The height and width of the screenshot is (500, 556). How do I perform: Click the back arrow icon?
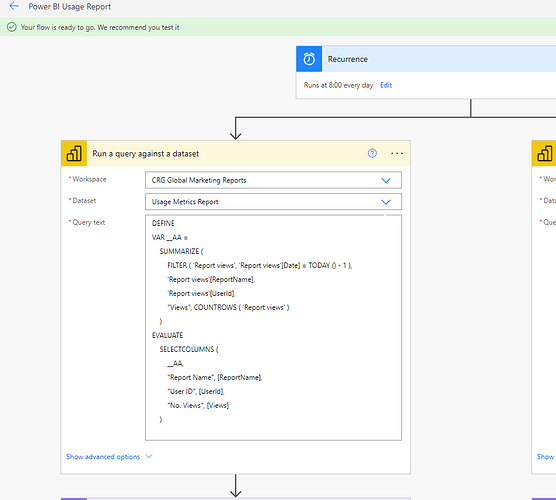14,6
